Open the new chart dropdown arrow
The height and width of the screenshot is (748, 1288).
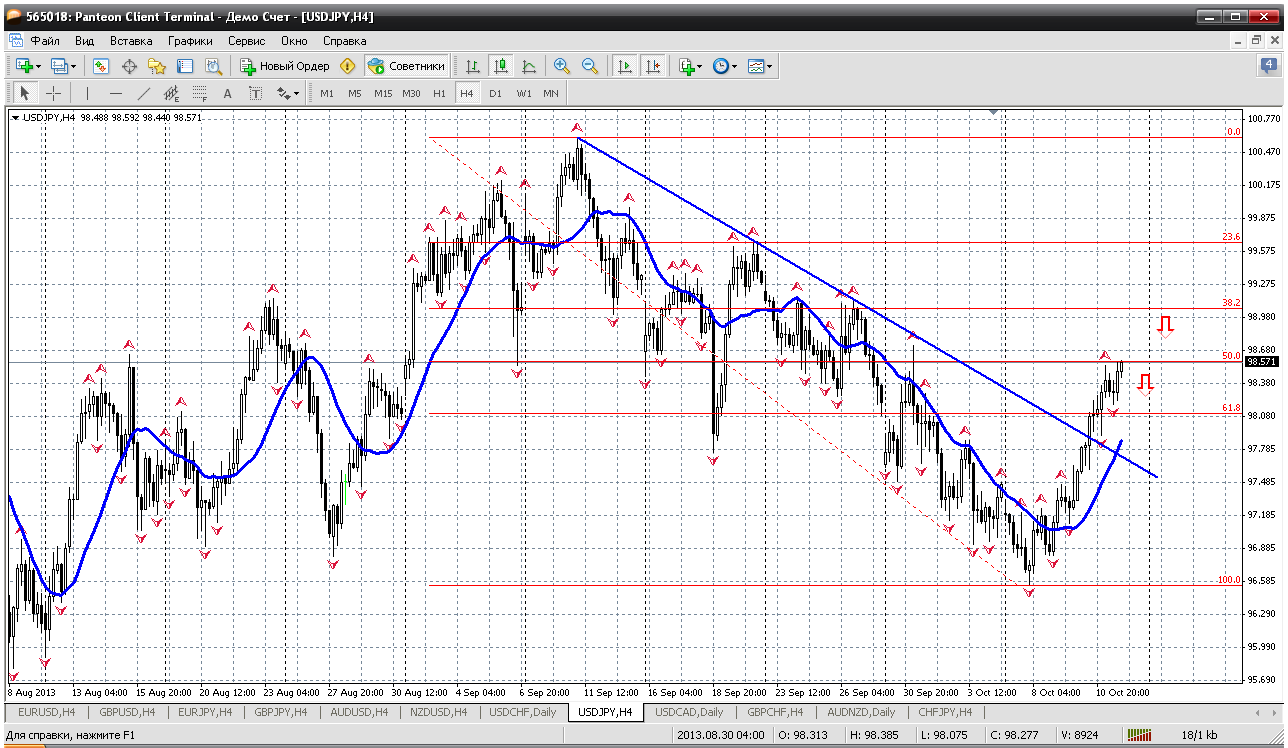click(38, 66)
